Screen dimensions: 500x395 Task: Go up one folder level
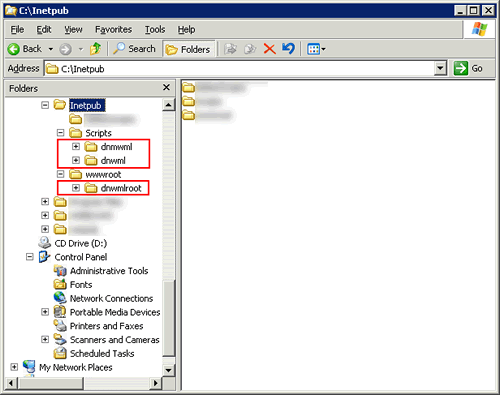pos(96,49)
